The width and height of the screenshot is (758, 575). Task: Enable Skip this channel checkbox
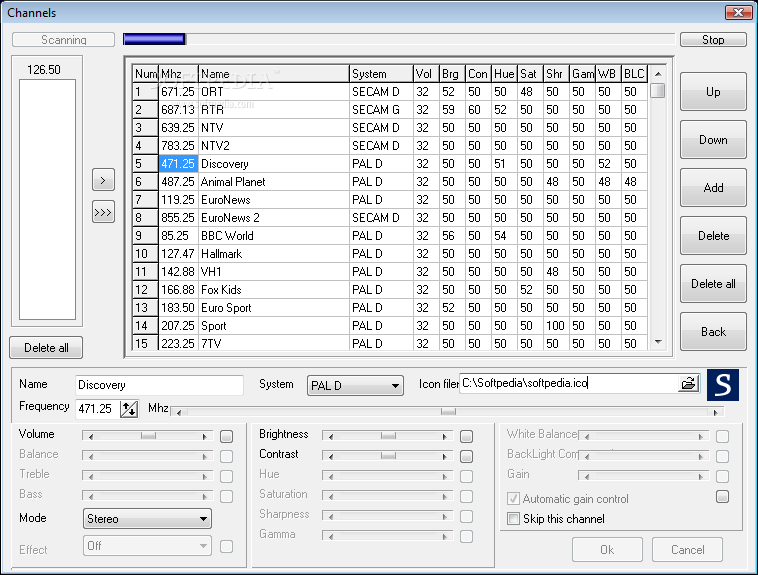tap(513, 519)
